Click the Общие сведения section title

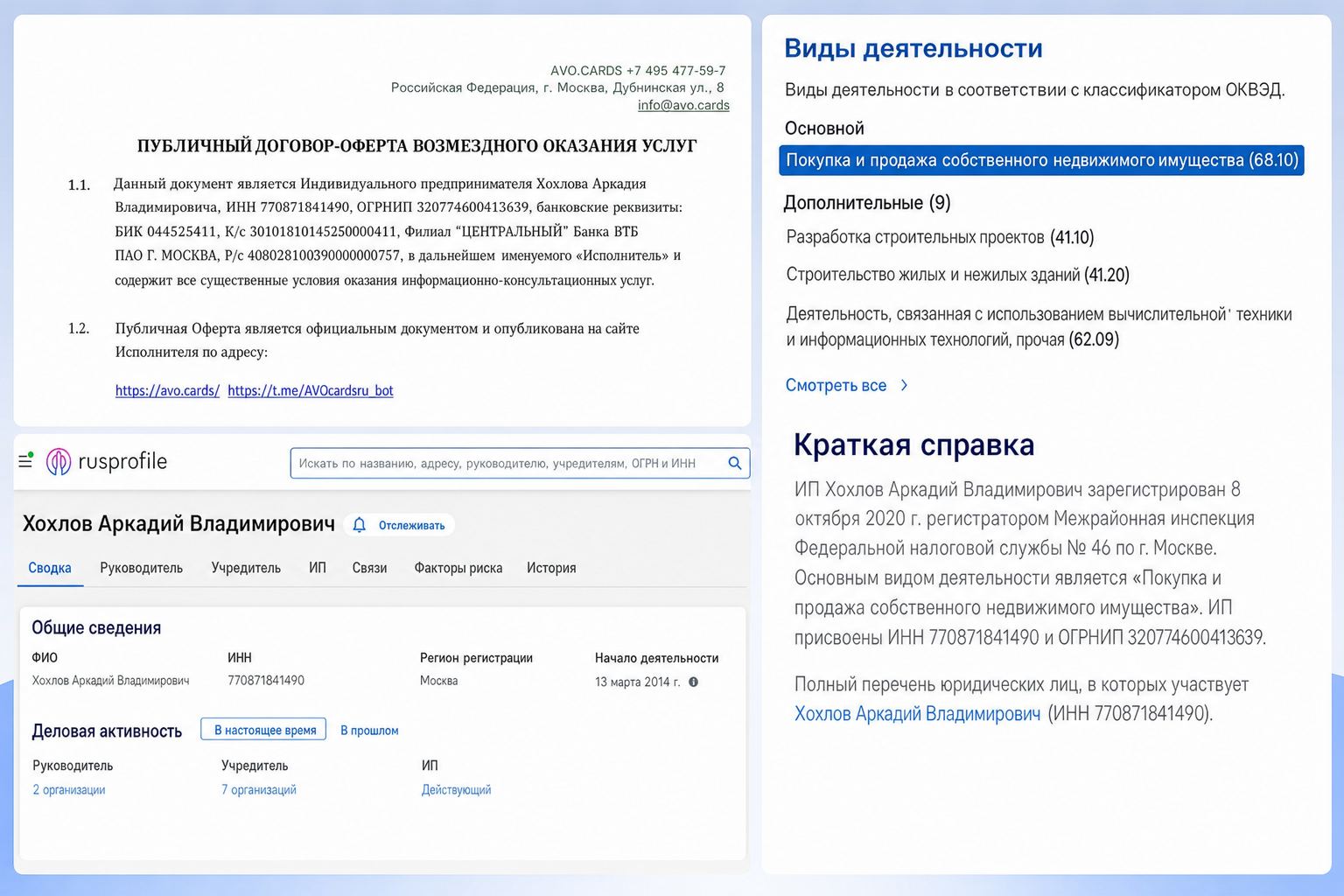96,627
